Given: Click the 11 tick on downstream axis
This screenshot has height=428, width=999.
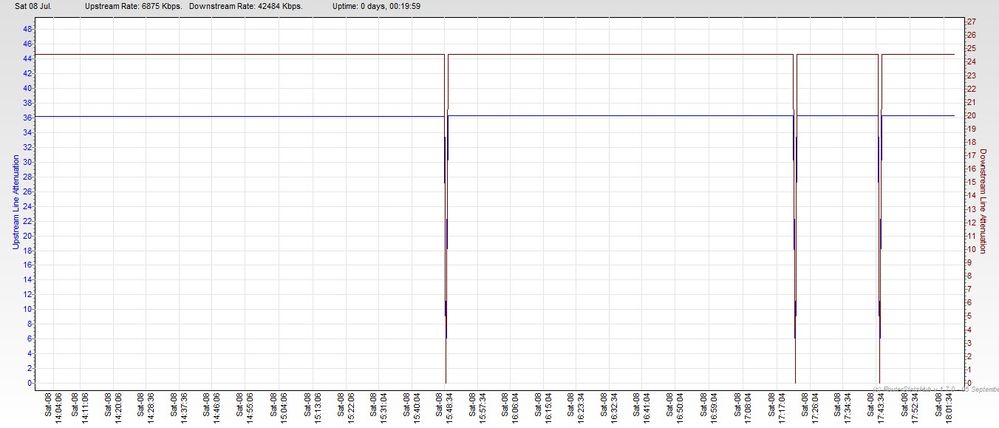Looking at the screenshot, I should [x=972, y=236].
